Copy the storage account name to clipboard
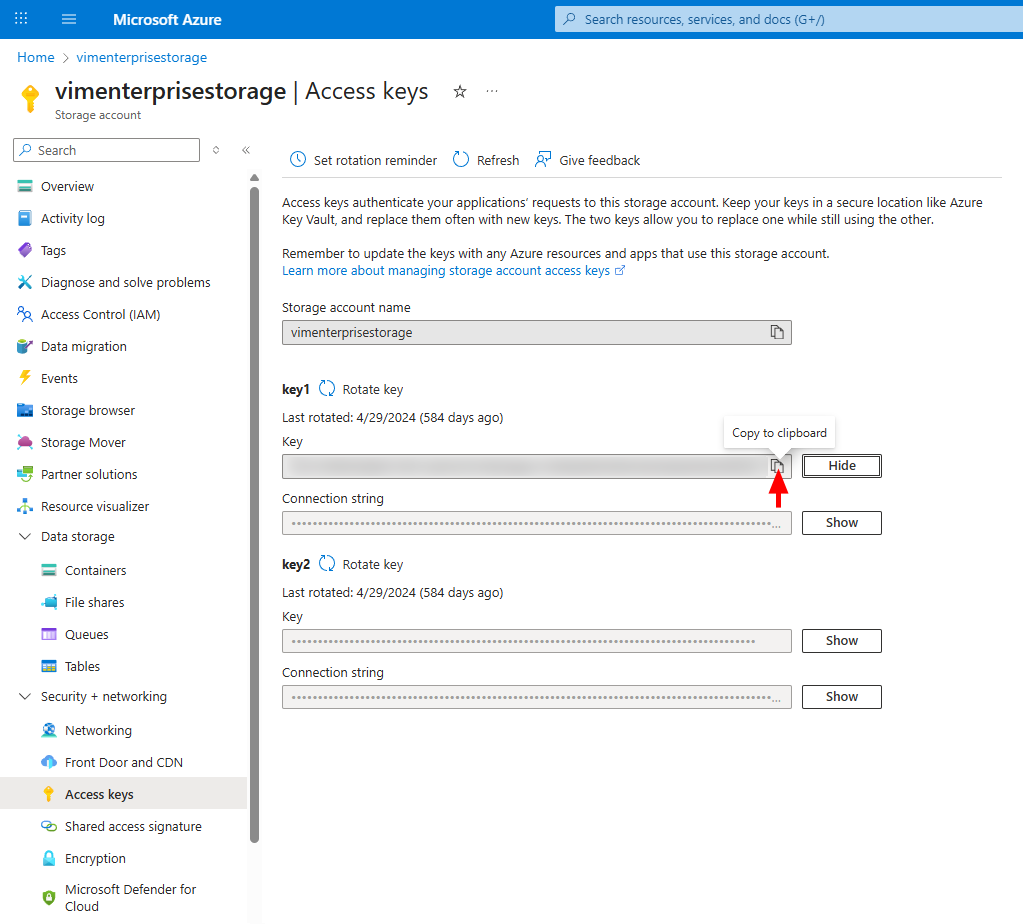The width and height of the screenshot is (1023, 924). click(777, 331)
